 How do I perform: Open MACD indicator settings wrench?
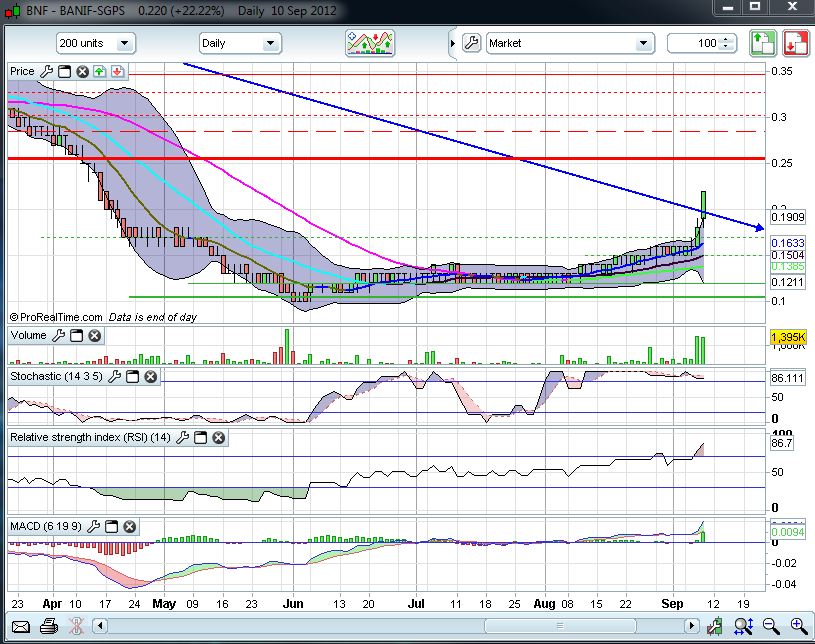click(95, 526)
